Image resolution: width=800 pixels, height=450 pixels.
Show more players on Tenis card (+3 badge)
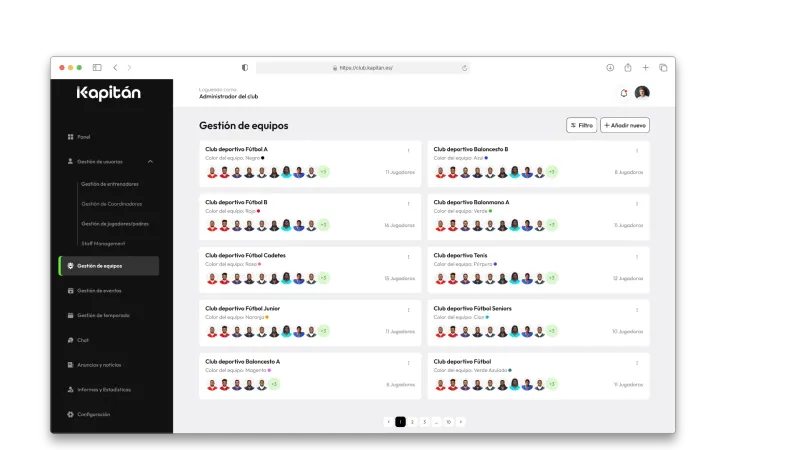point(552,278)
